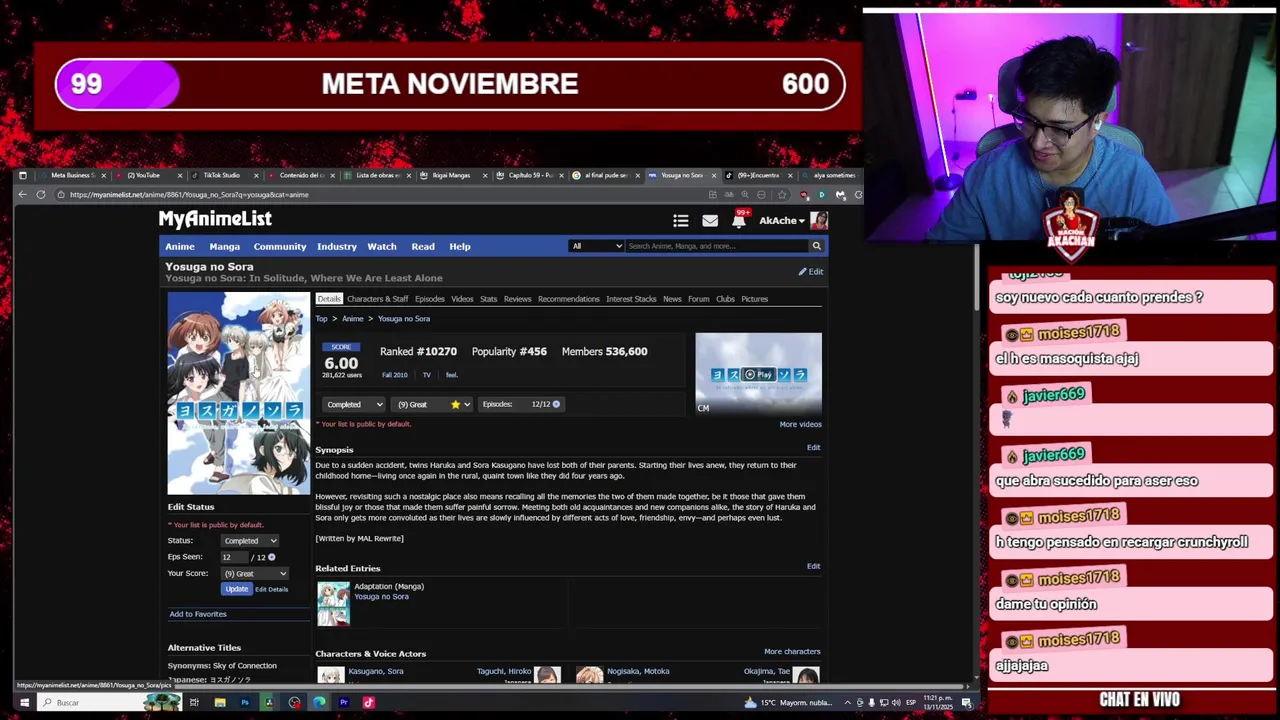Viewport: 1280px width, 720px height.
Task: Click the Related Entries Edit link
Action: [x=813, y=567]
